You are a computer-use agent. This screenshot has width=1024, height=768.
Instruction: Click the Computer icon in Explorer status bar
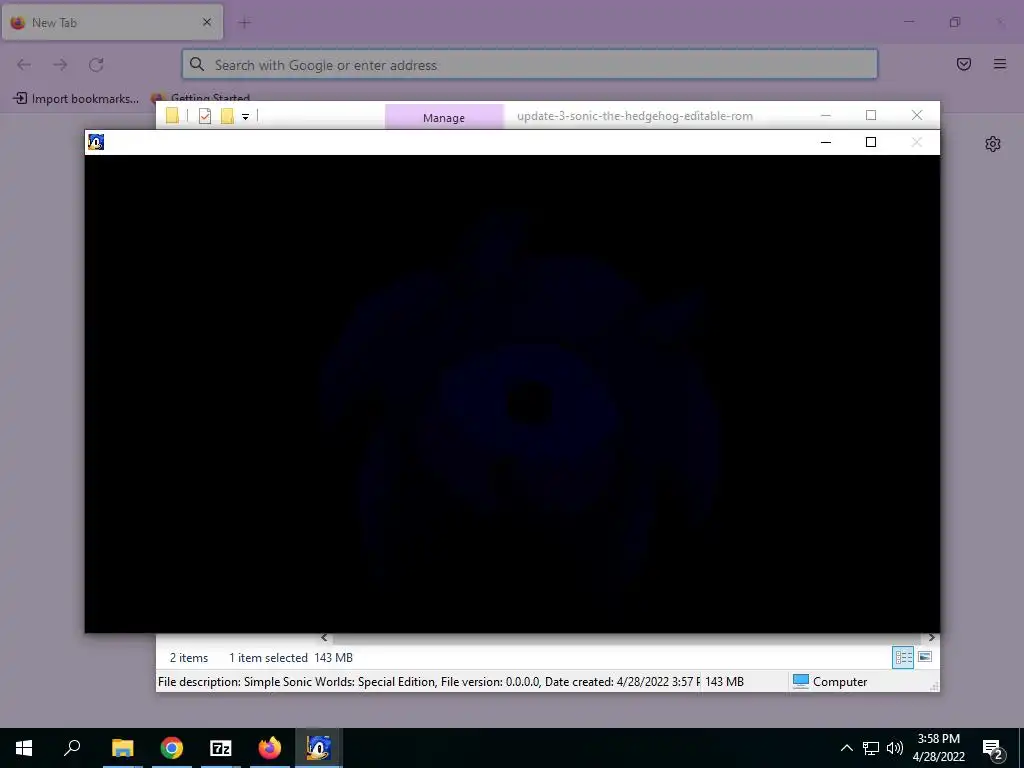801,681
